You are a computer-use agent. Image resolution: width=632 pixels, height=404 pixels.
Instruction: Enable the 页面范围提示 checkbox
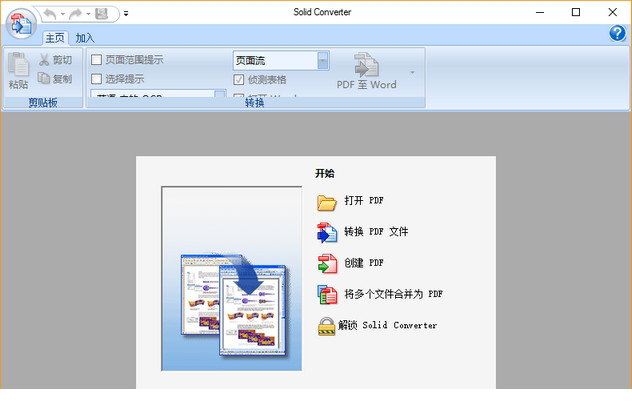pos(96,60)
